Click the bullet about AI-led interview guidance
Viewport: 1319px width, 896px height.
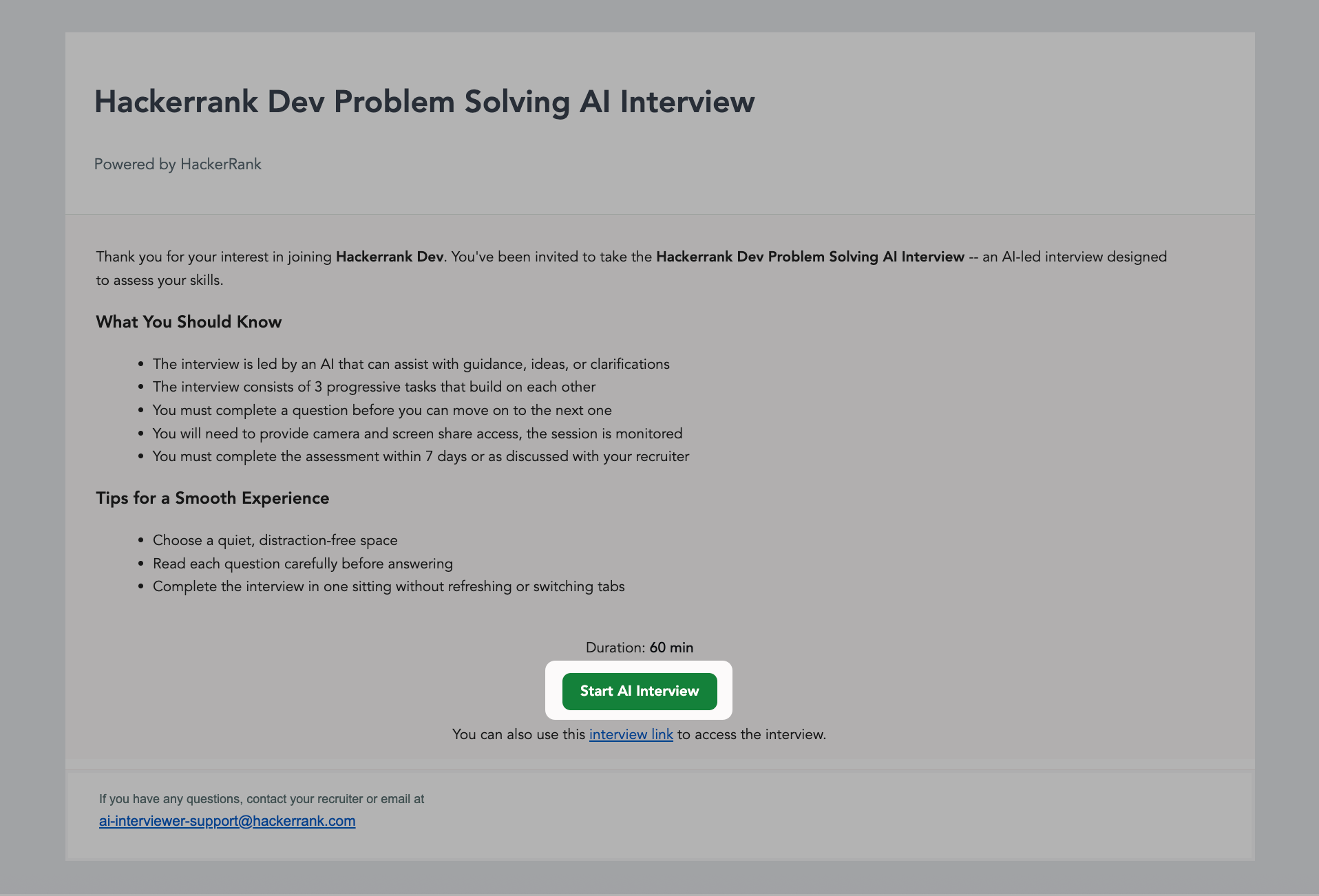point(411,364)
